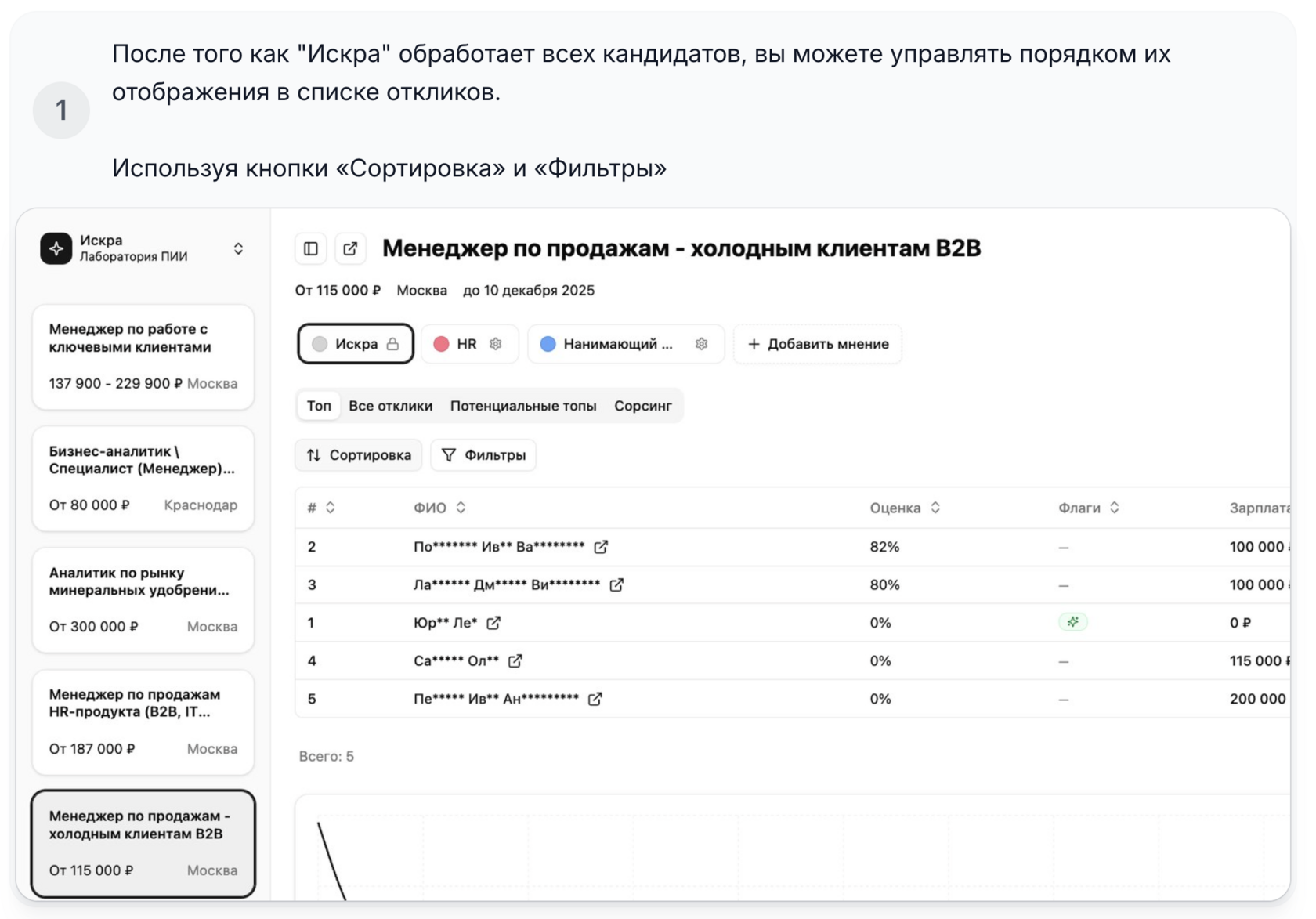Open vacancy in new window icon
1316x919 pixels.
tap(350, 249)
